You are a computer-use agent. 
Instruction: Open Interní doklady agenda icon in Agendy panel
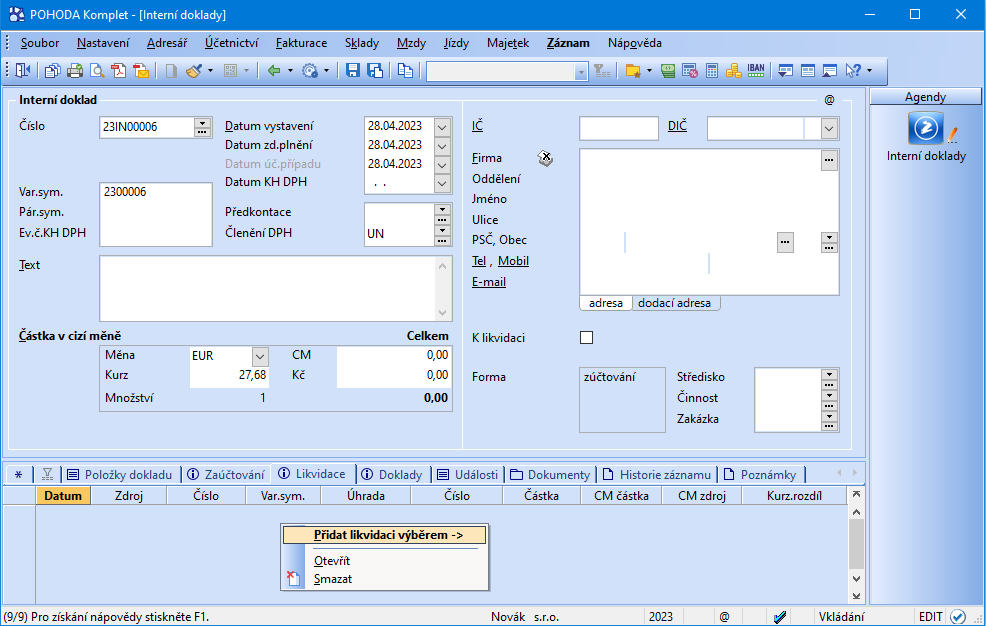pos(926,128)
